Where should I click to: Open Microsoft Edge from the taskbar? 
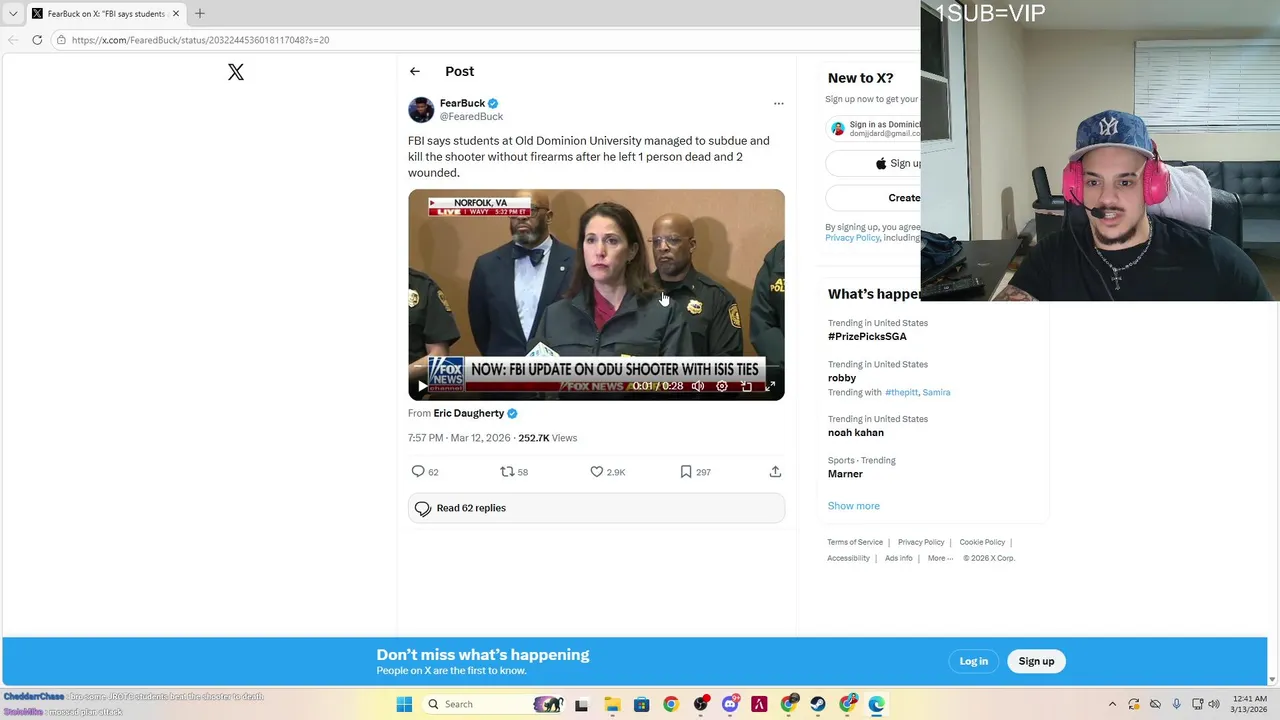877,704
